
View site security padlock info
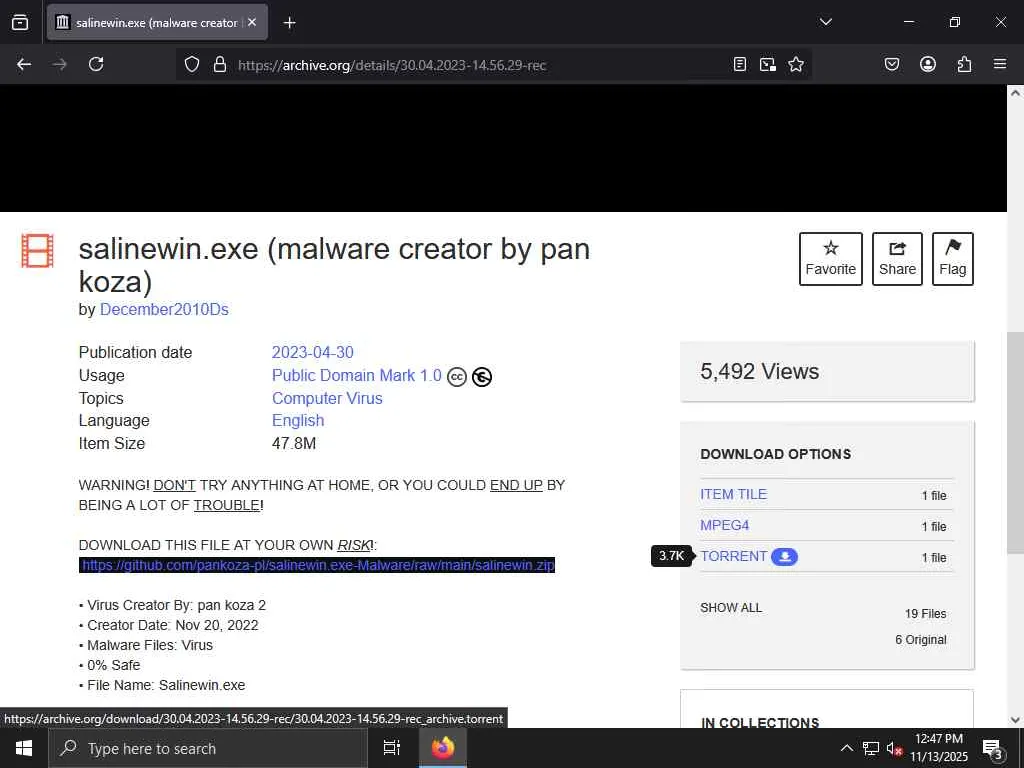(x=220, y=65)
